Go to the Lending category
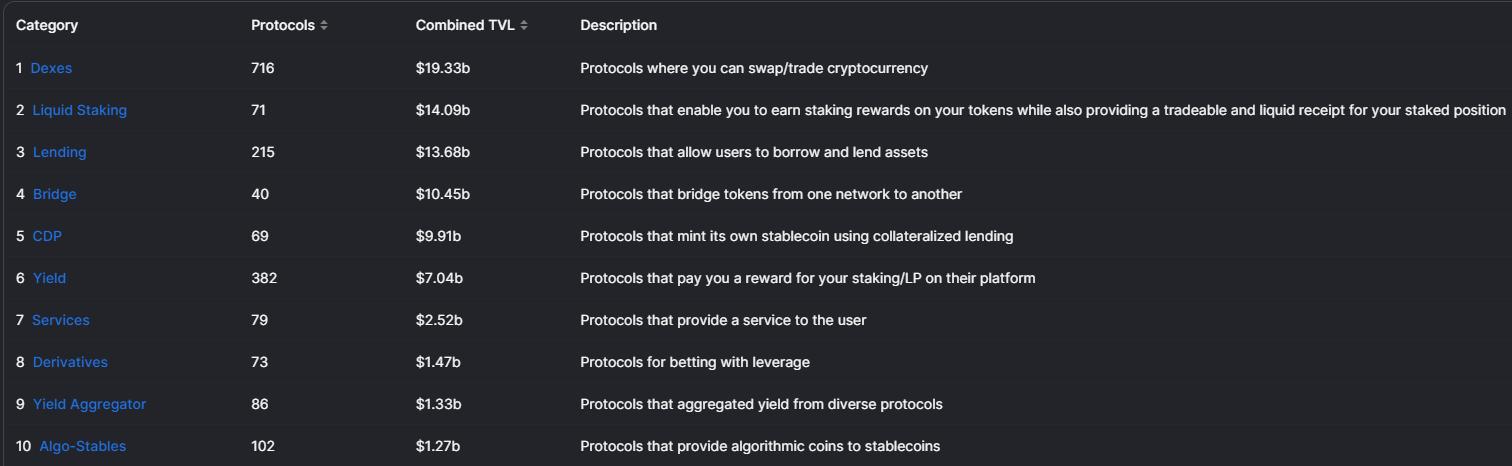The image size is (1512, 466). pyautogui.click(x=59, y=152)
